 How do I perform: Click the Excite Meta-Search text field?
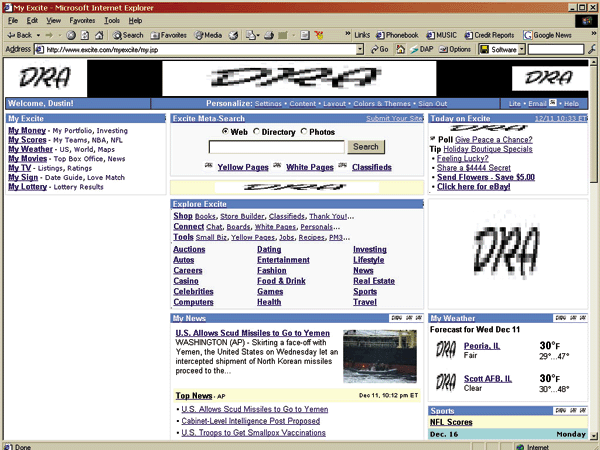tap(277, 147)
